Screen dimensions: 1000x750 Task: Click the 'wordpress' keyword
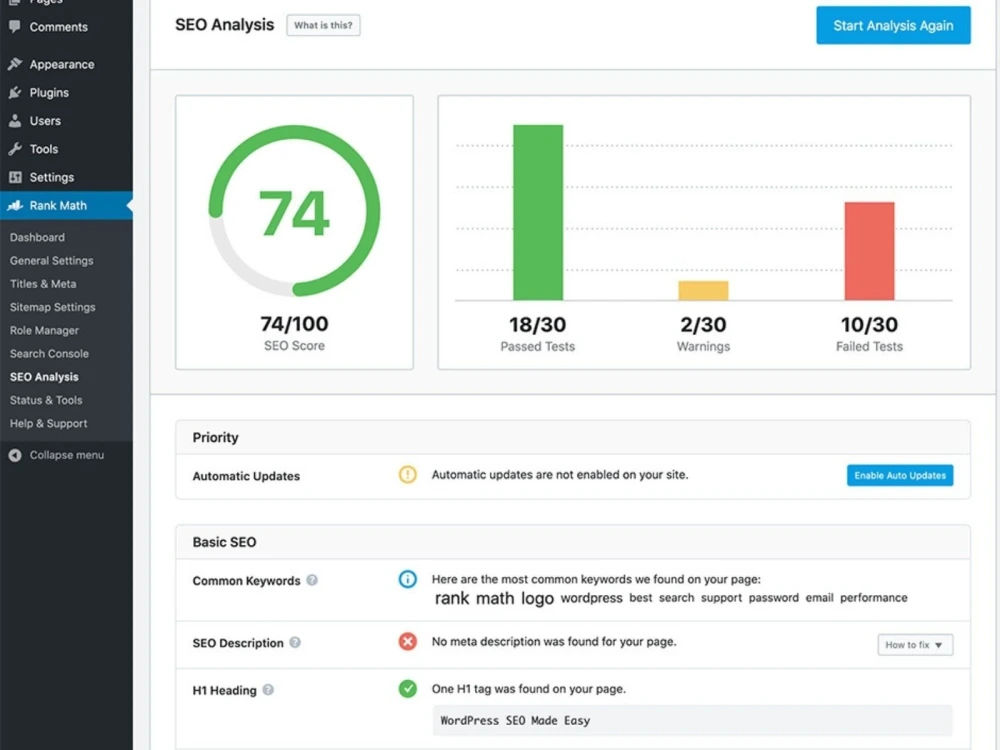tap(591, 598)
